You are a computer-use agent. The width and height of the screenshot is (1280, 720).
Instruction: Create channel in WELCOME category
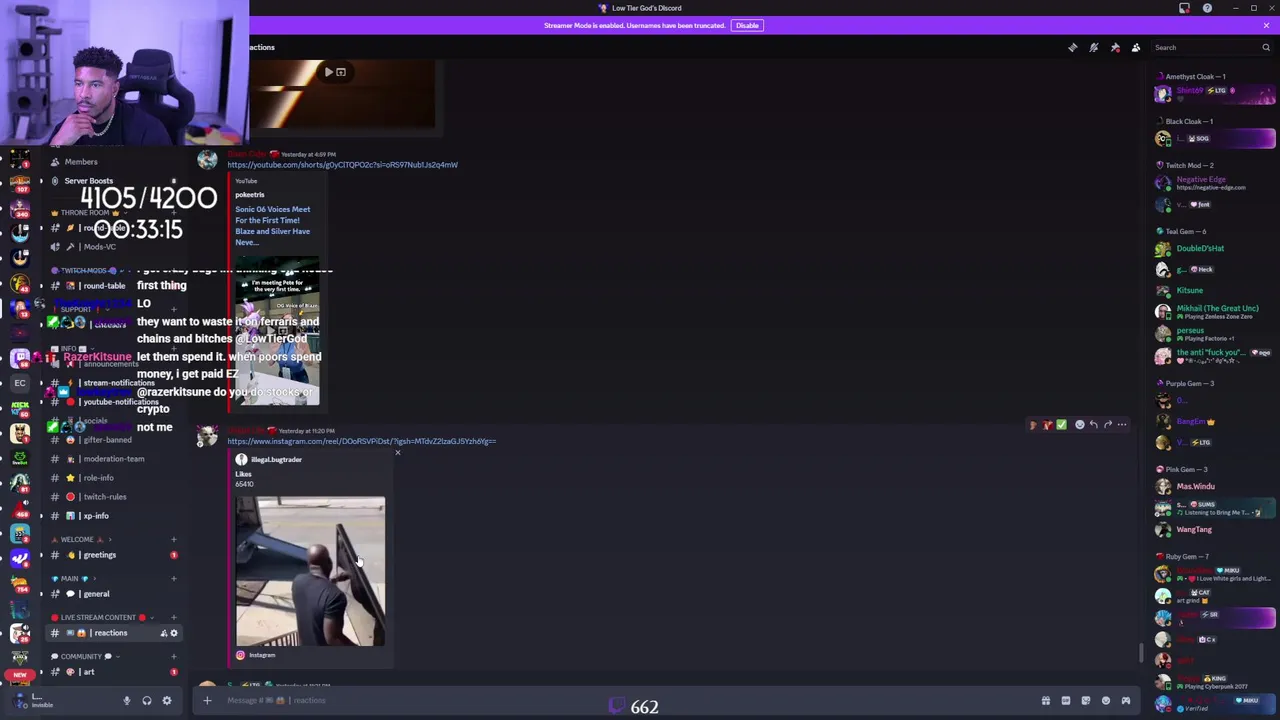point(173,539)
